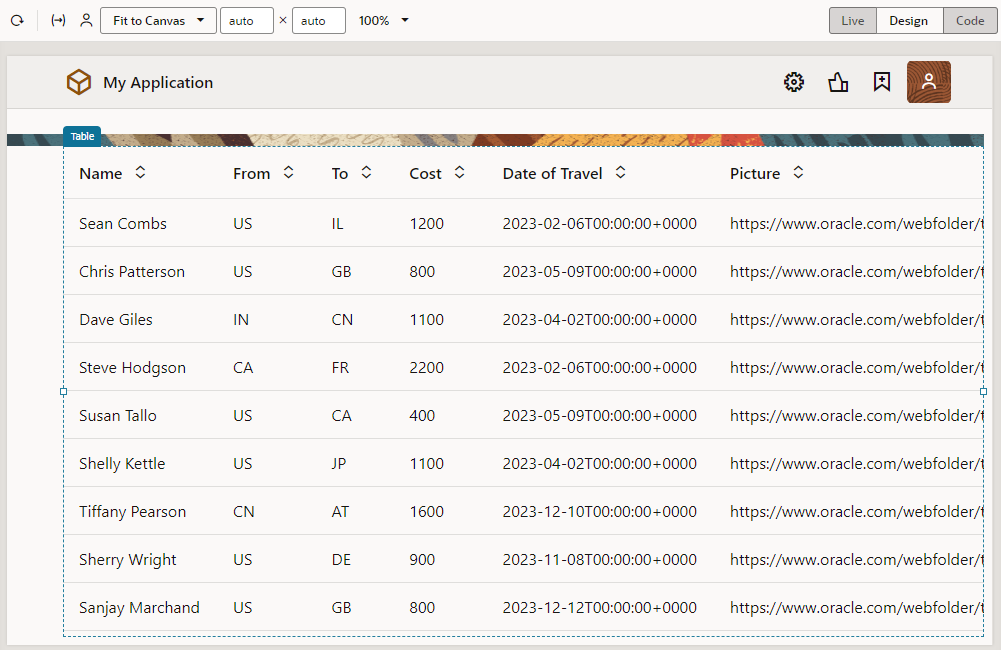Click the bookmark add icon
Screen dimensions: 1001x650
[x=882, y=82]
